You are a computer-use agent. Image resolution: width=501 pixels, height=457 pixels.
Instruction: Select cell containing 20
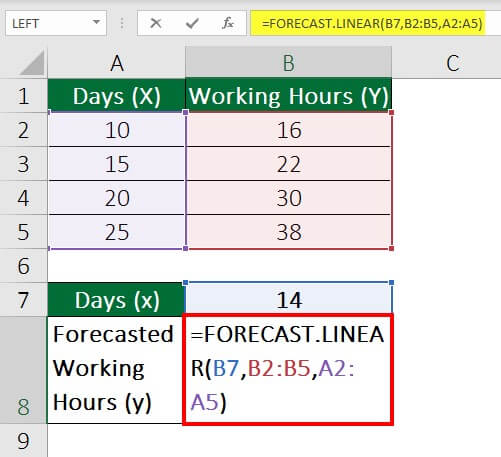point(116,198)
